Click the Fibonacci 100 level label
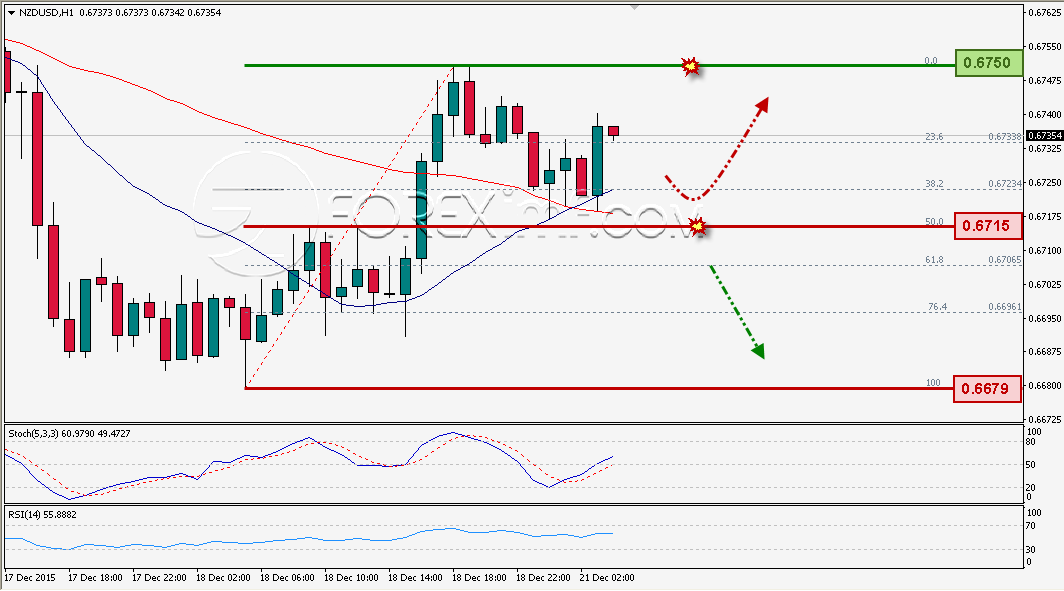This screenshot has height=591, width=1064. point(933,383)
